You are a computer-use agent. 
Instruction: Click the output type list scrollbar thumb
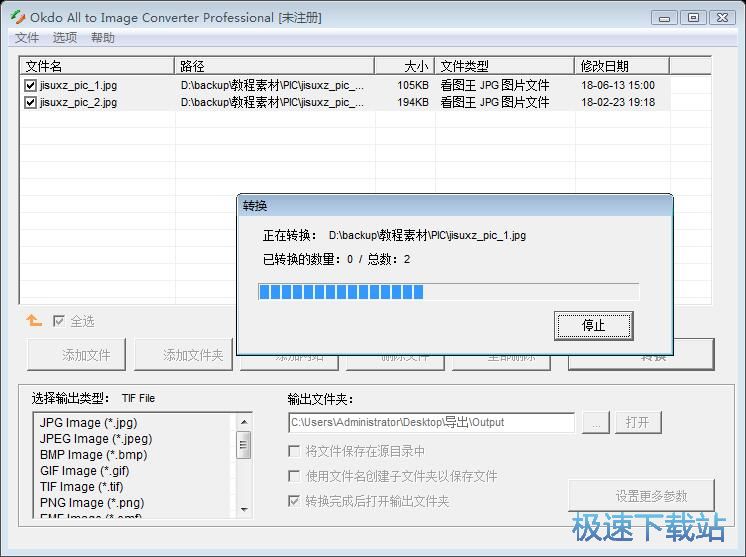pos(244,445)
